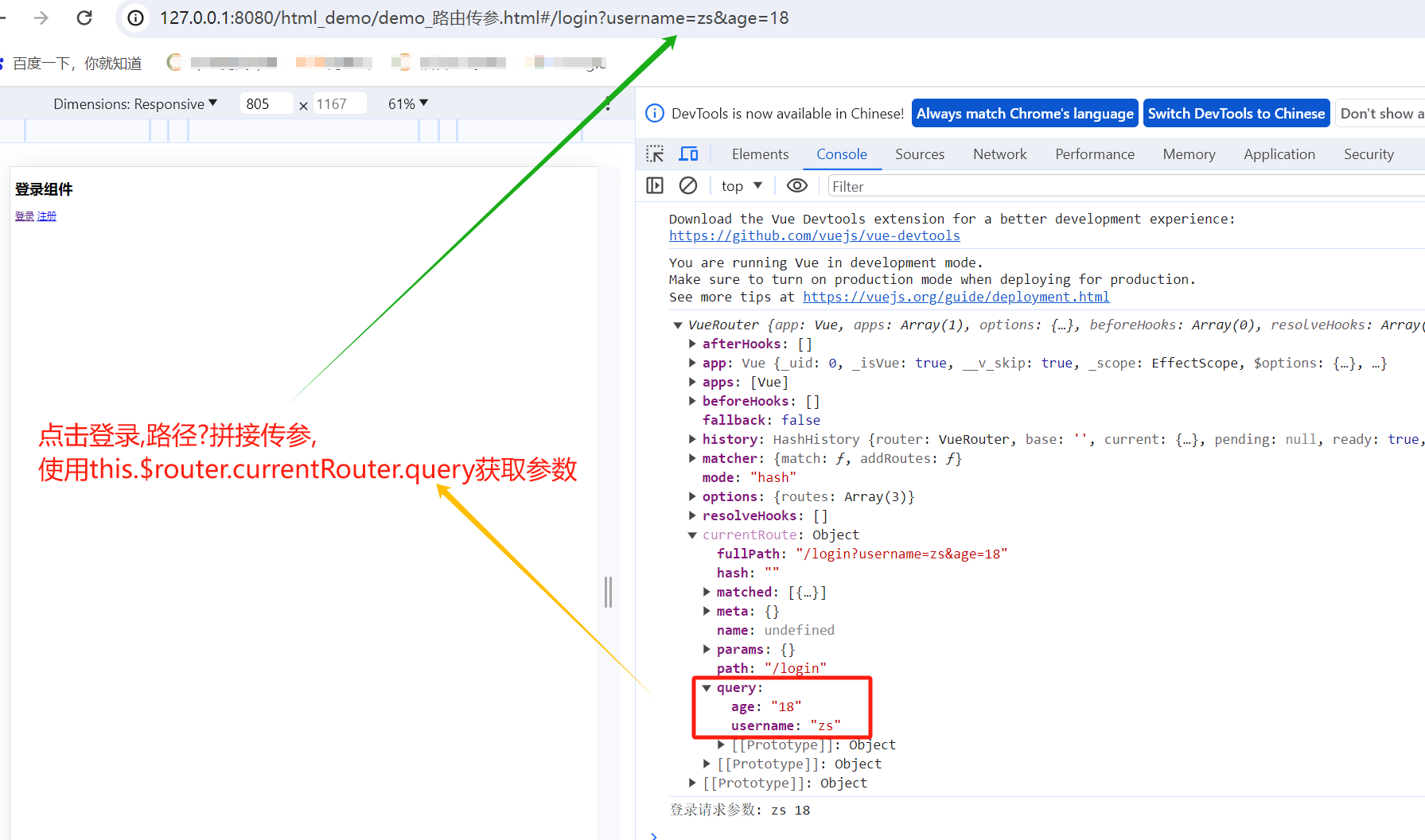This screenshot has height=840, width=1425.
Task: Open the vue-devtools GitHub link
Action: coord(814,235)
